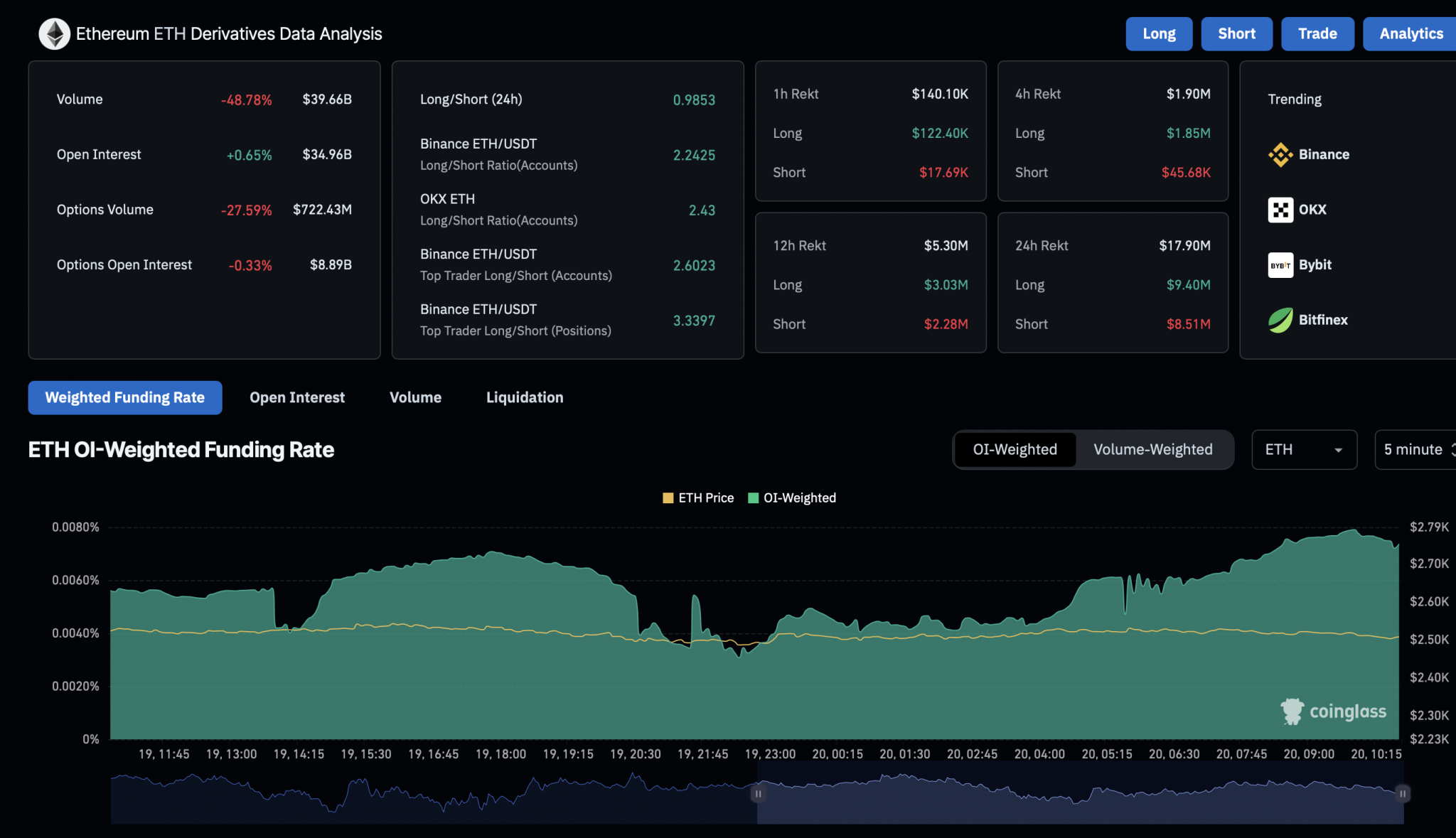Select the Weighted Funding Rate tab
Screen dimensions: 1456x838
[125, 397]
